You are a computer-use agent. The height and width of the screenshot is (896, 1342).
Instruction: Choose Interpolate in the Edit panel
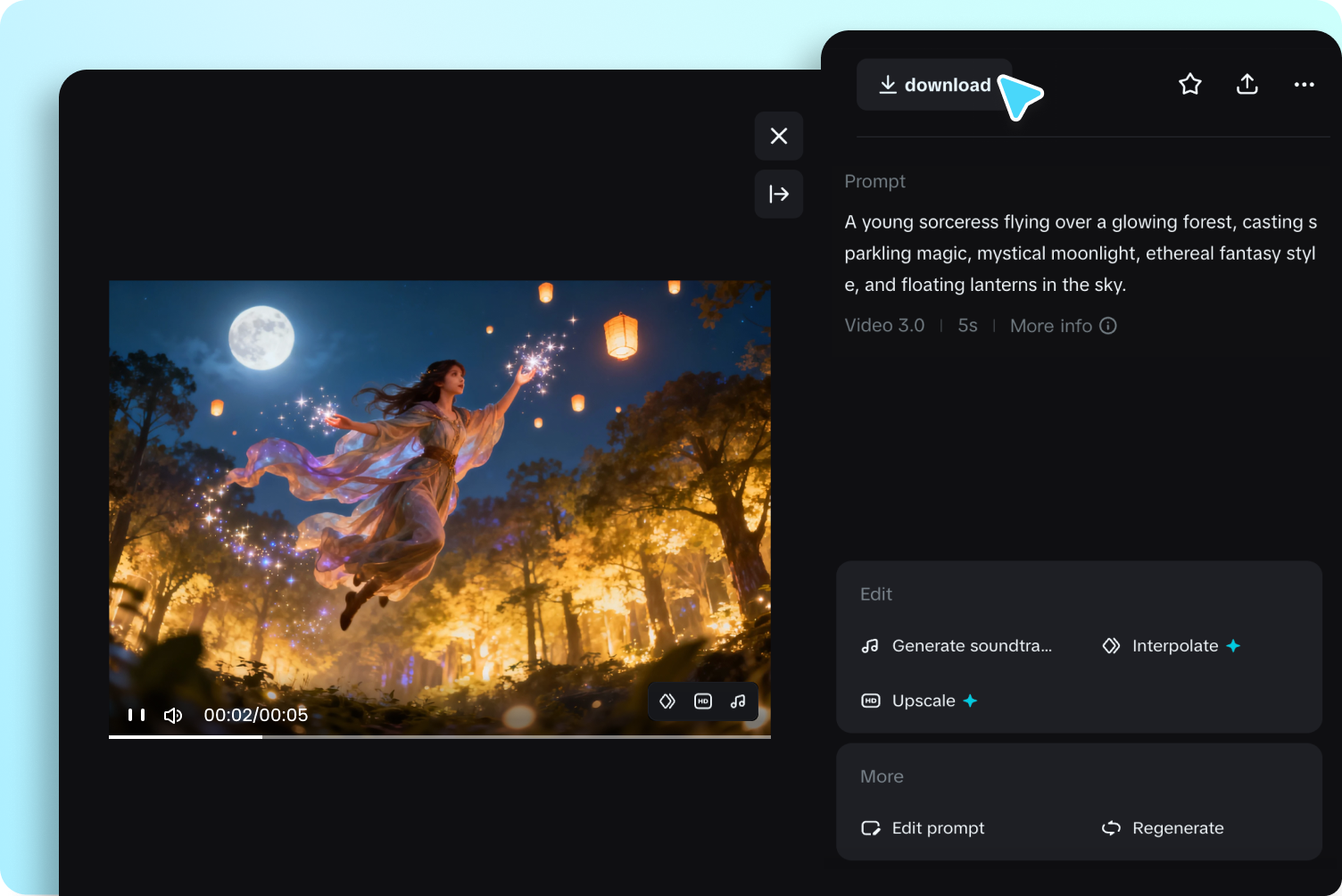(x=1172, y=646)
